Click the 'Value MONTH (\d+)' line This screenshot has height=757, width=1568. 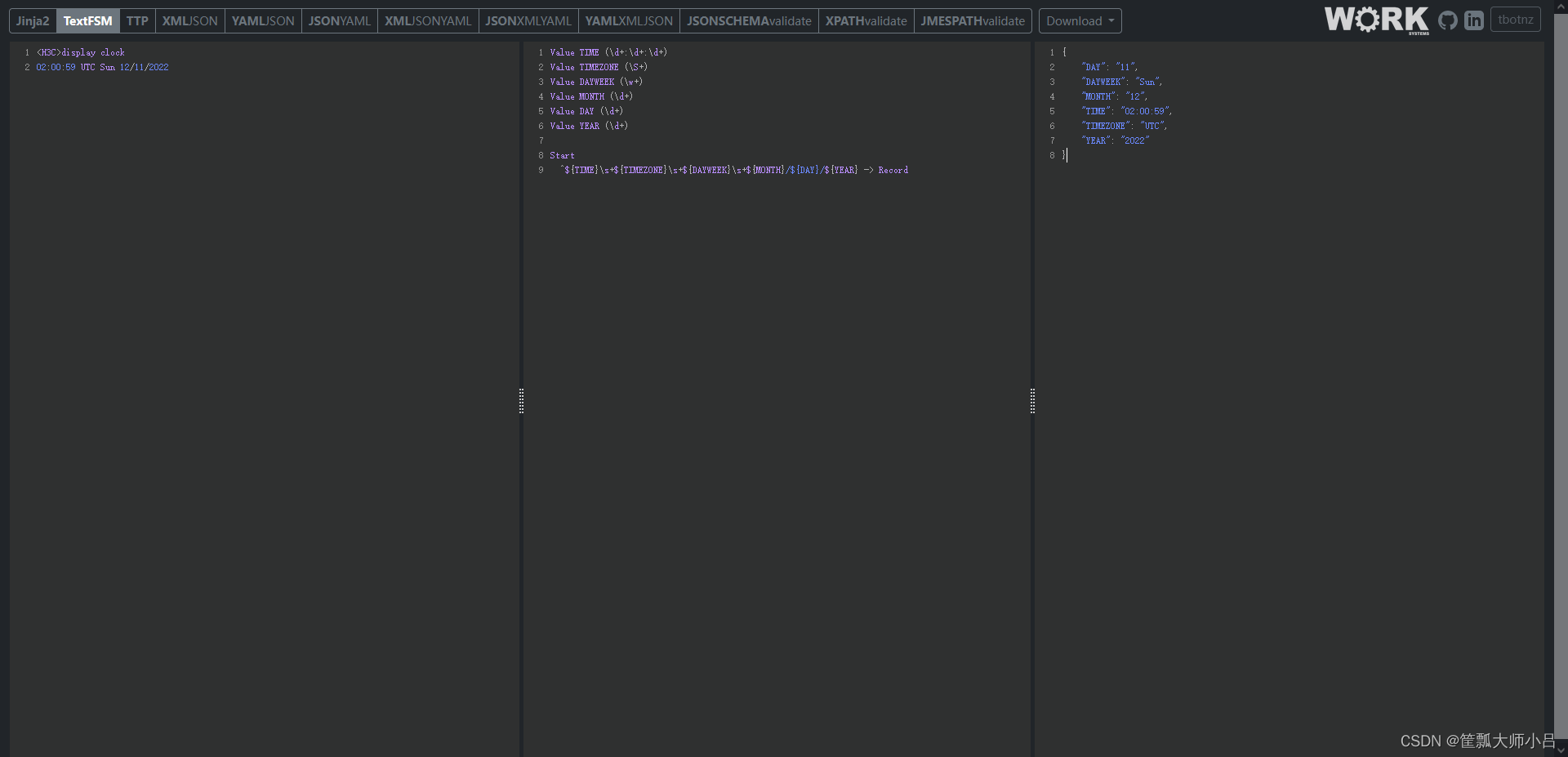point(591,96)
